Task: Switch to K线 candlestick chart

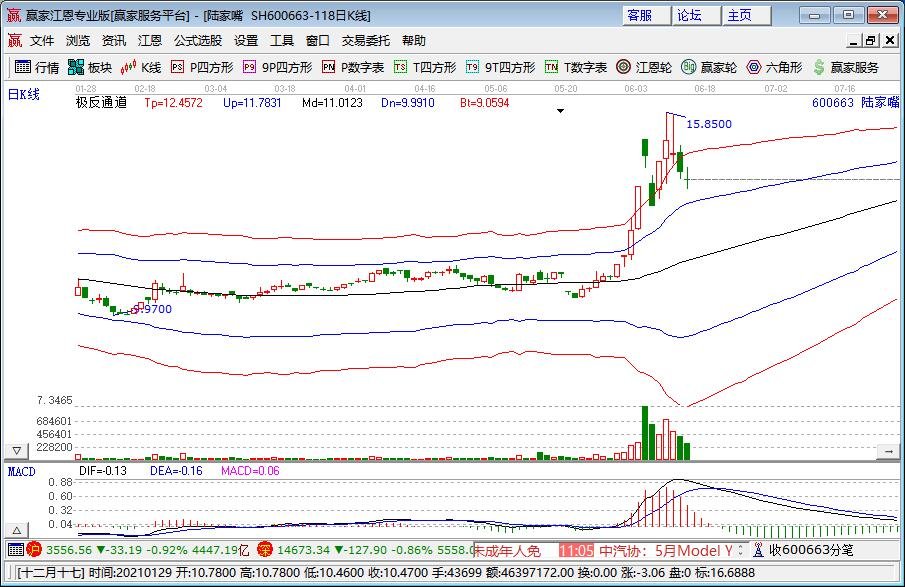Action: tap(140, 68)
